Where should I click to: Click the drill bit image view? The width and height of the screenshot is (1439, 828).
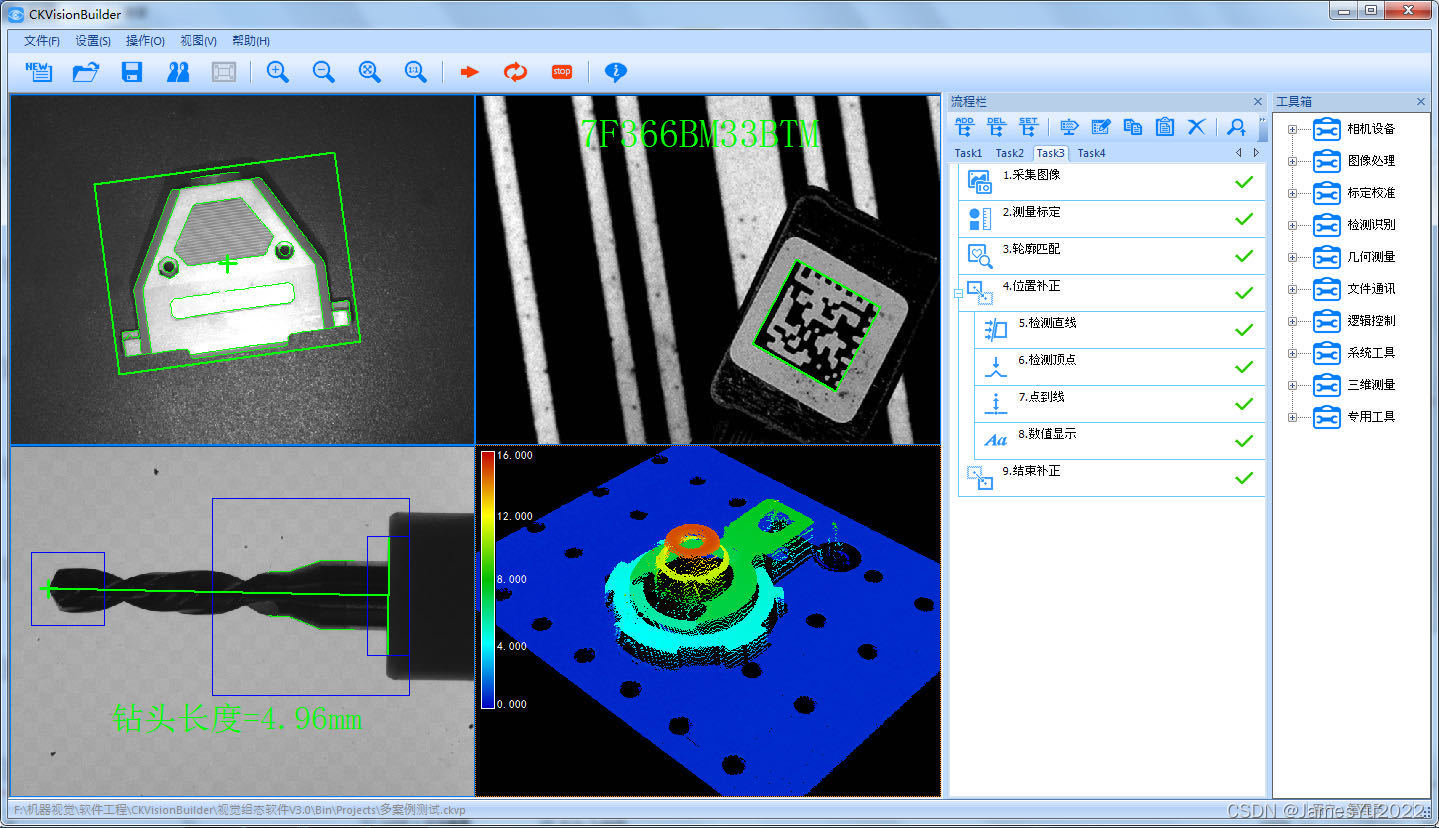pyautogui.click(x=242, y=621)
